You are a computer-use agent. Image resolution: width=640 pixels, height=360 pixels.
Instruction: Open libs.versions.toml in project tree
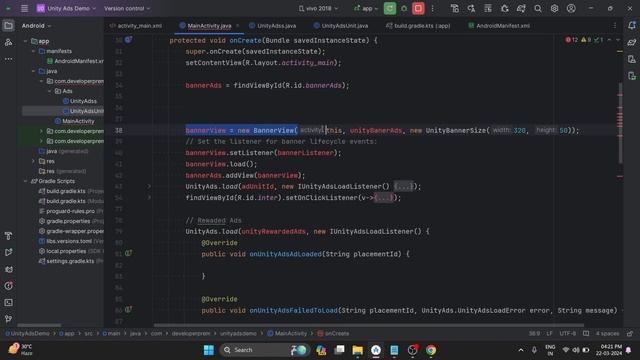[65, 241]
